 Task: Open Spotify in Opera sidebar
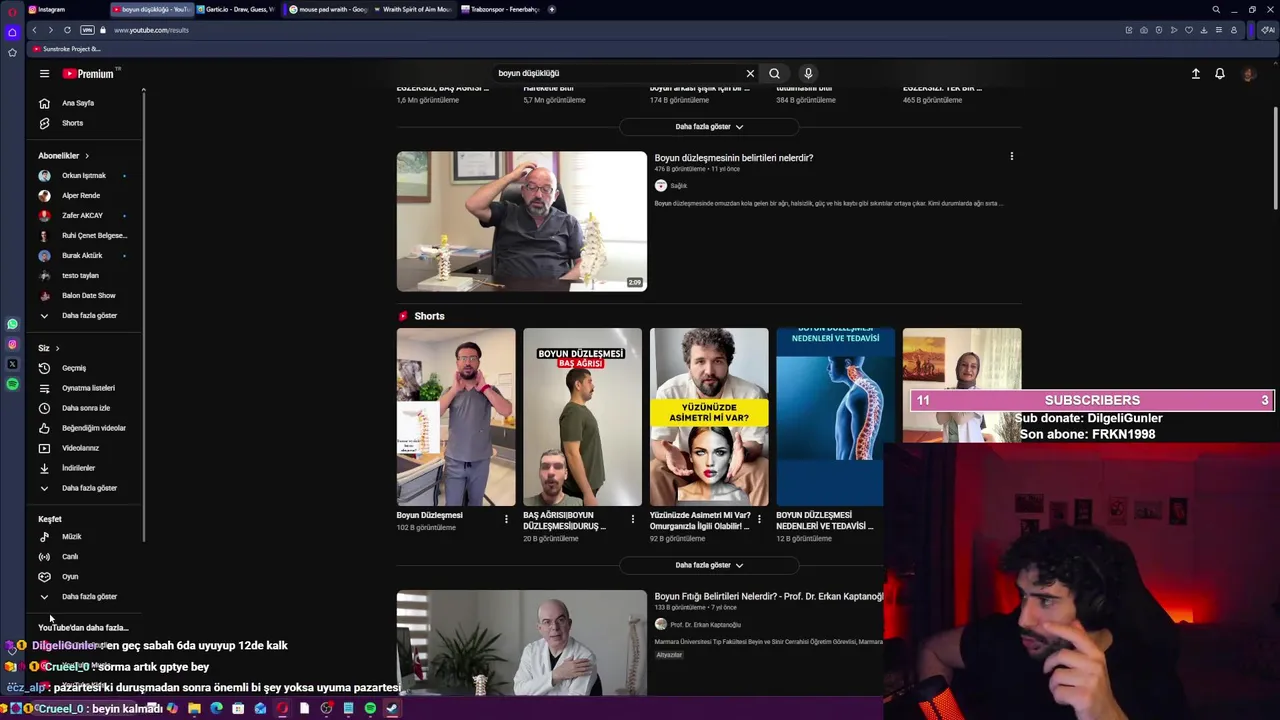(x=12, y=384)
